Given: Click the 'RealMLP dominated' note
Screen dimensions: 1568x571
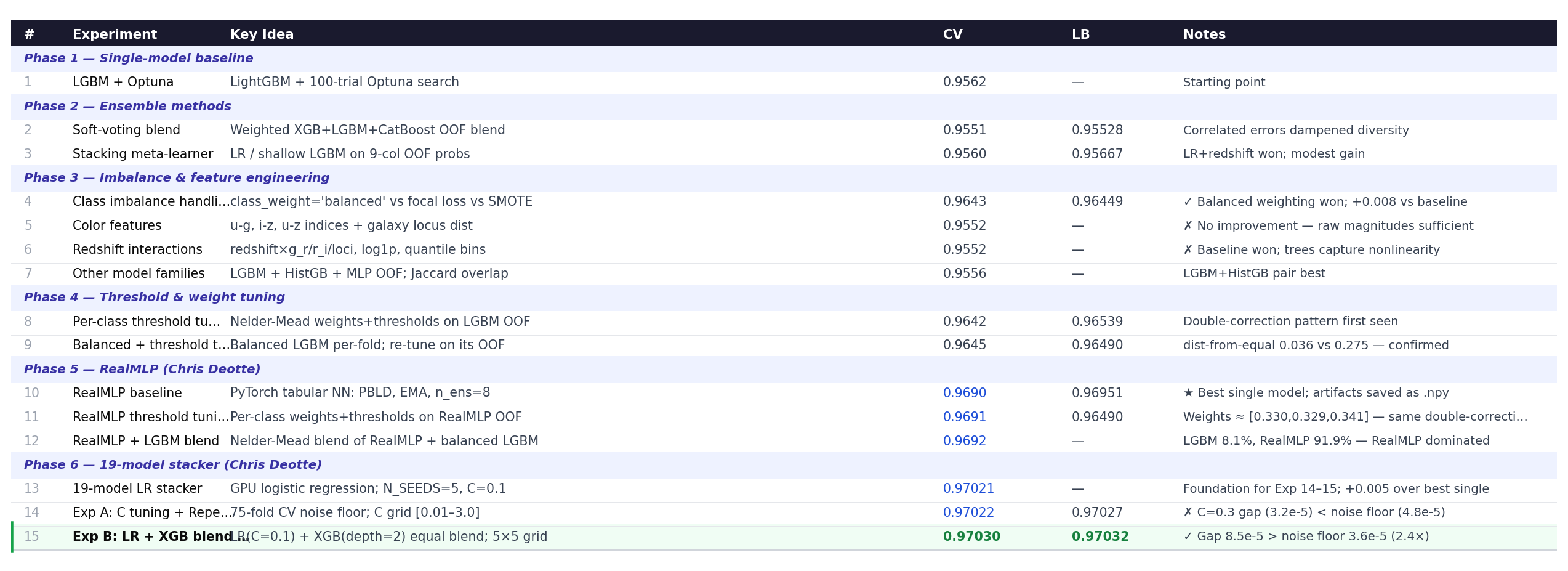Looking at the screenshot, I should pos(1337,441).
